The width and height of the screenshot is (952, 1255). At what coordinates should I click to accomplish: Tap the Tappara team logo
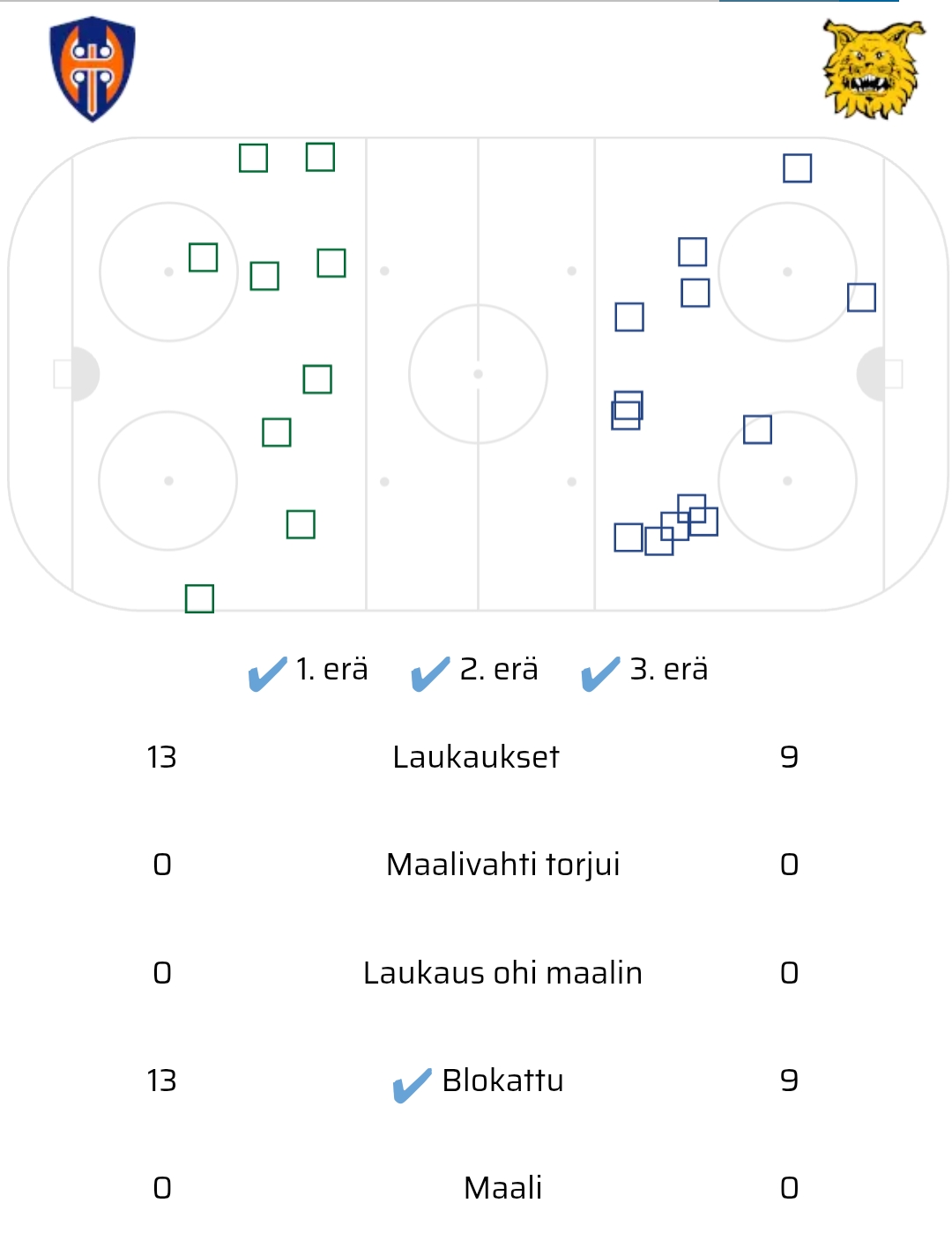point(93,69)
